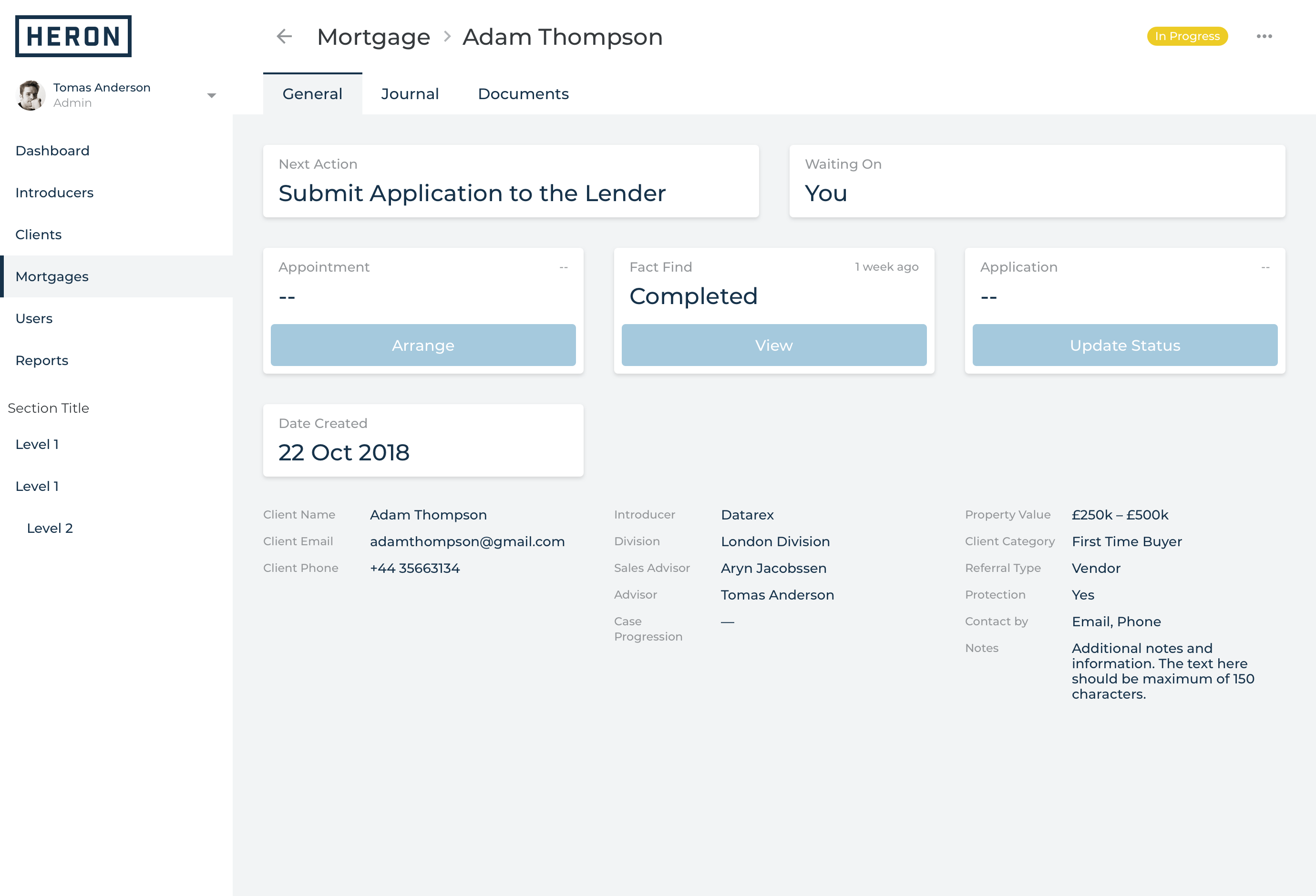
Task: Switch to the Journal tab
Action: click(x=410, y=93)
